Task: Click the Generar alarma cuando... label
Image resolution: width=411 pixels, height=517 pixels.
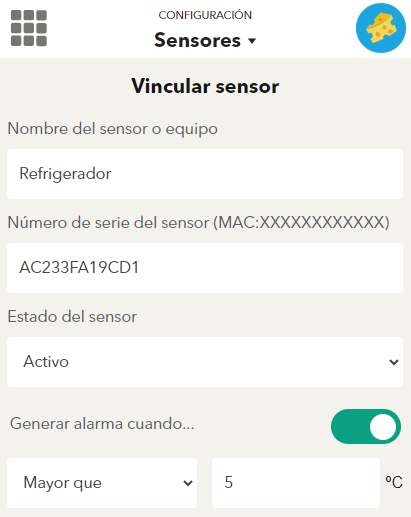Action: [102, 424]
